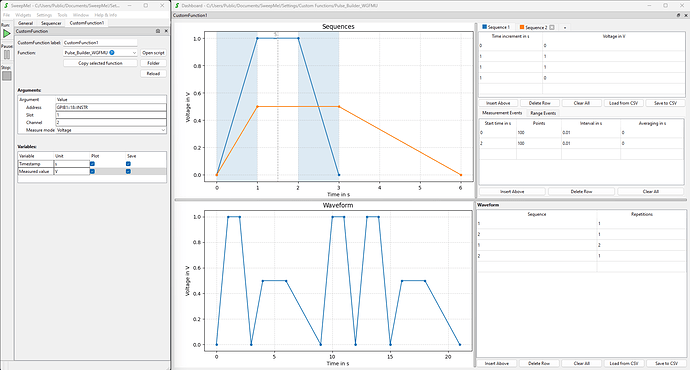Click the grey Stop button
690x370 pixels.
click(x=7, y=76)
